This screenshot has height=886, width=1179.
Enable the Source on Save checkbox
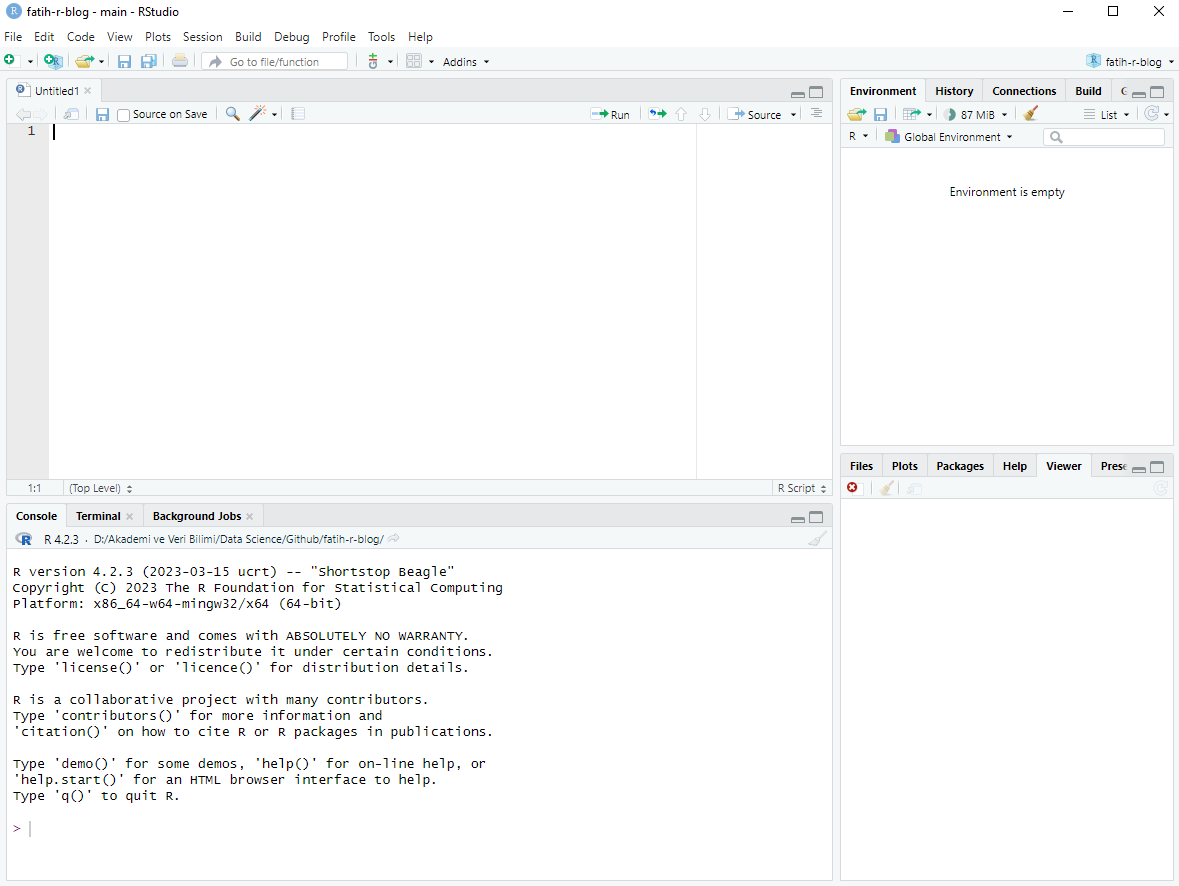[x=124, y=115]
